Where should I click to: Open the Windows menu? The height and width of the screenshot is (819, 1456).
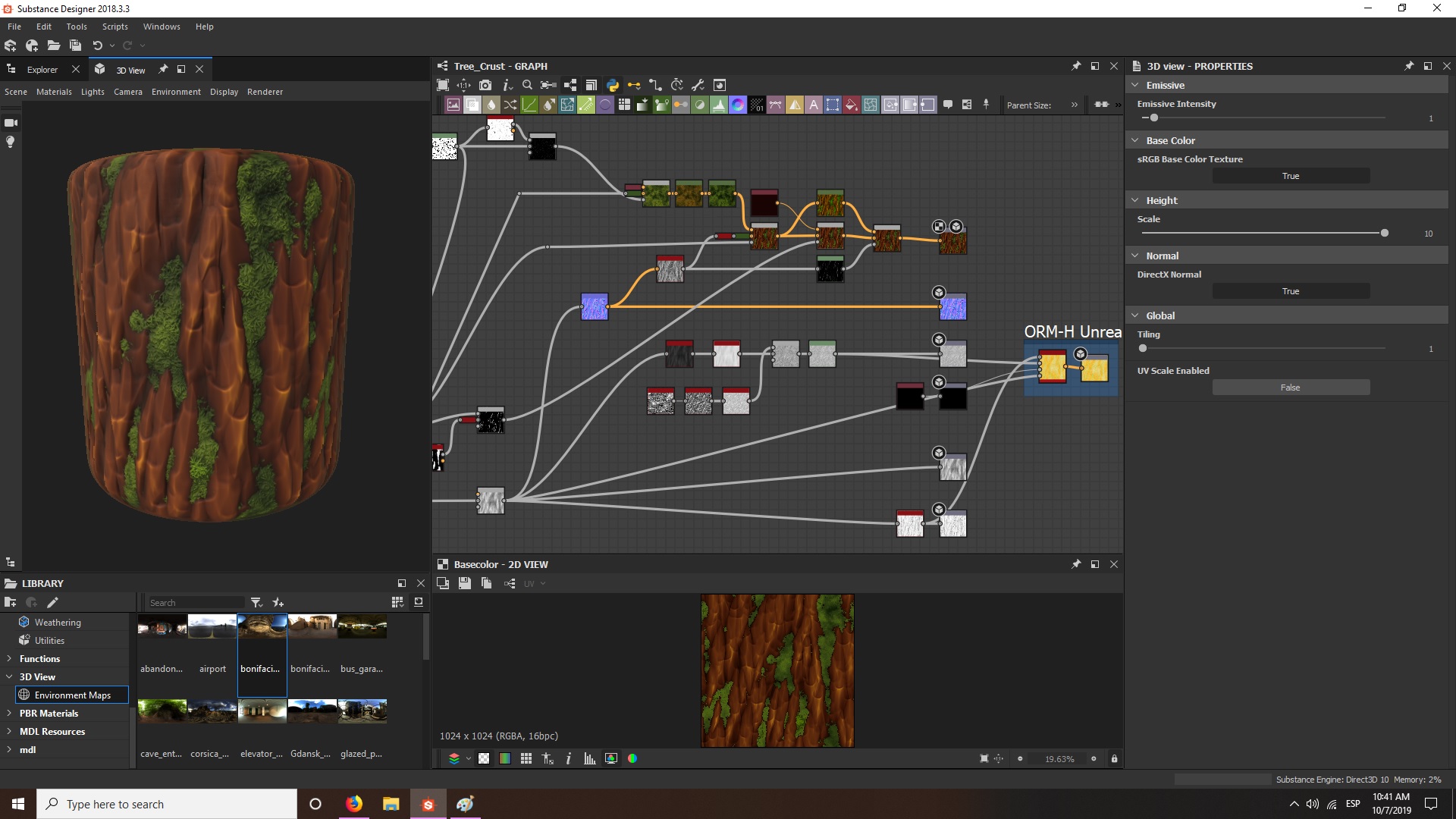click(162, 27)
